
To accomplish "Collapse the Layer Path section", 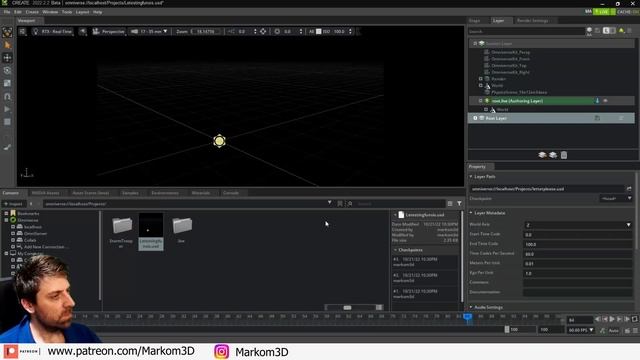I will tap(471, 177).
